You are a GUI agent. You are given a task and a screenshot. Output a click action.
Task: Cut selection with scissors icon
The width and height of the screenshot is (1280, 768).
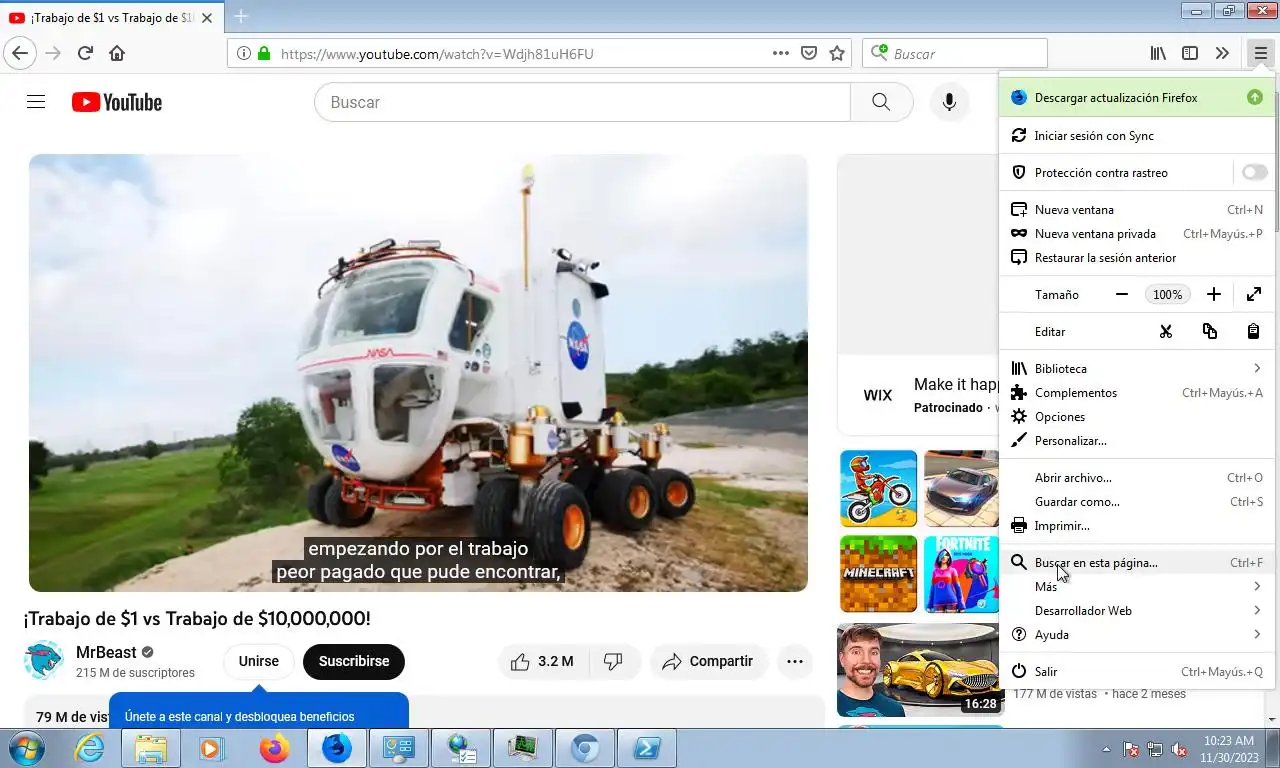[1165, 331]
